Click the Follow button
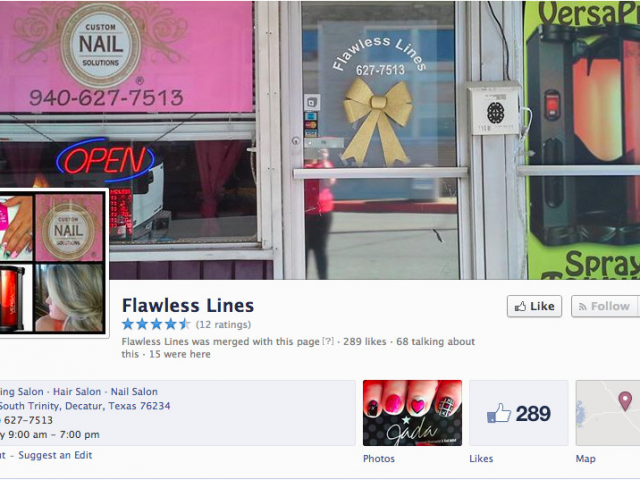Viewport: 640px width, 480px height. coord(605,306)
